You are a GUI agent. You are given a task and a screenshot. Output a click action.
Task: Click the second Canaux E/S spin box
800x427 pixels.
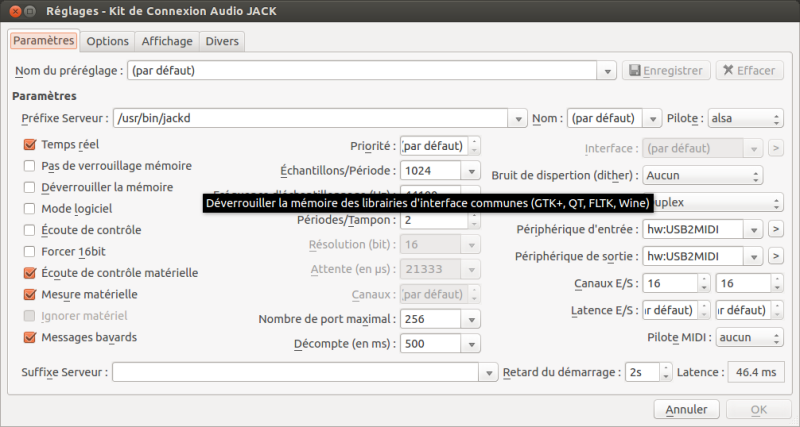pyautogui.click(x=749, y=283)
